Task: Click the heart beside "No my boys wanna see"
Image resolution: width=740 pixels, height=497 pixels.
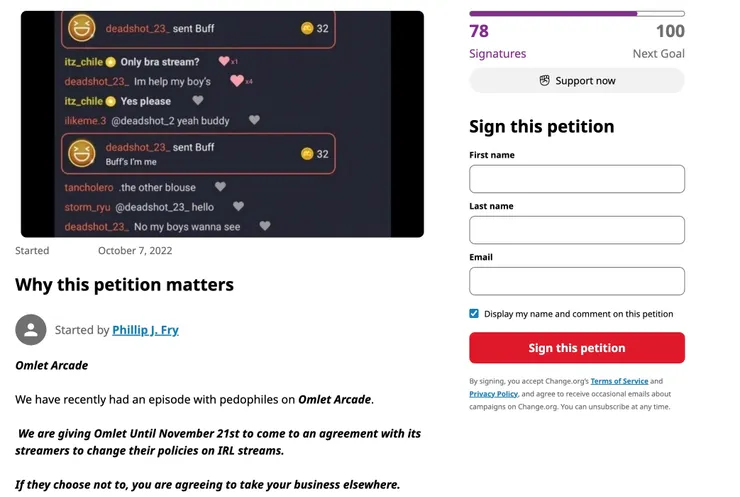Action: 264,227
